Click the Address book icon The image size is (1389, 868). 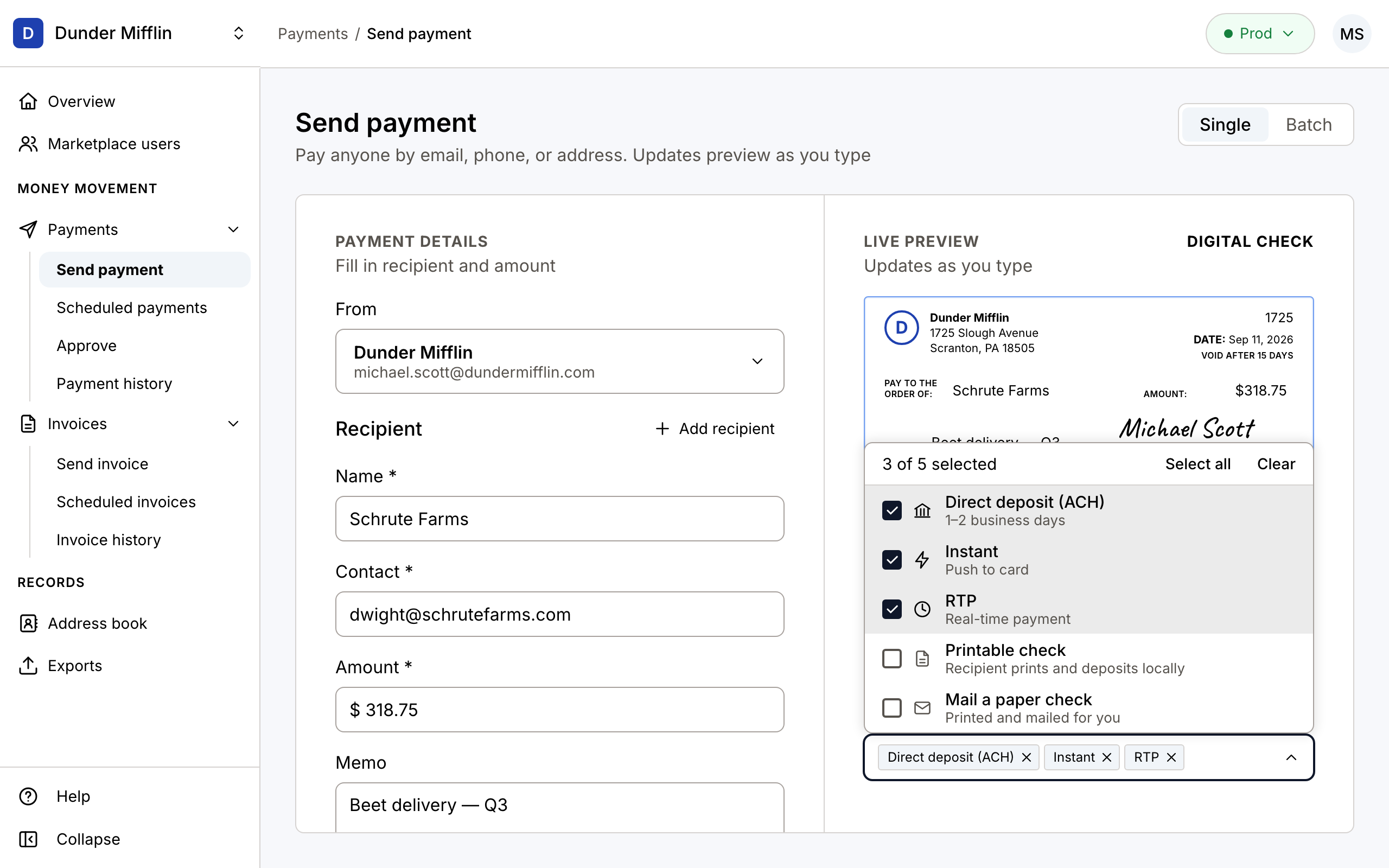(x=28, y=623)
